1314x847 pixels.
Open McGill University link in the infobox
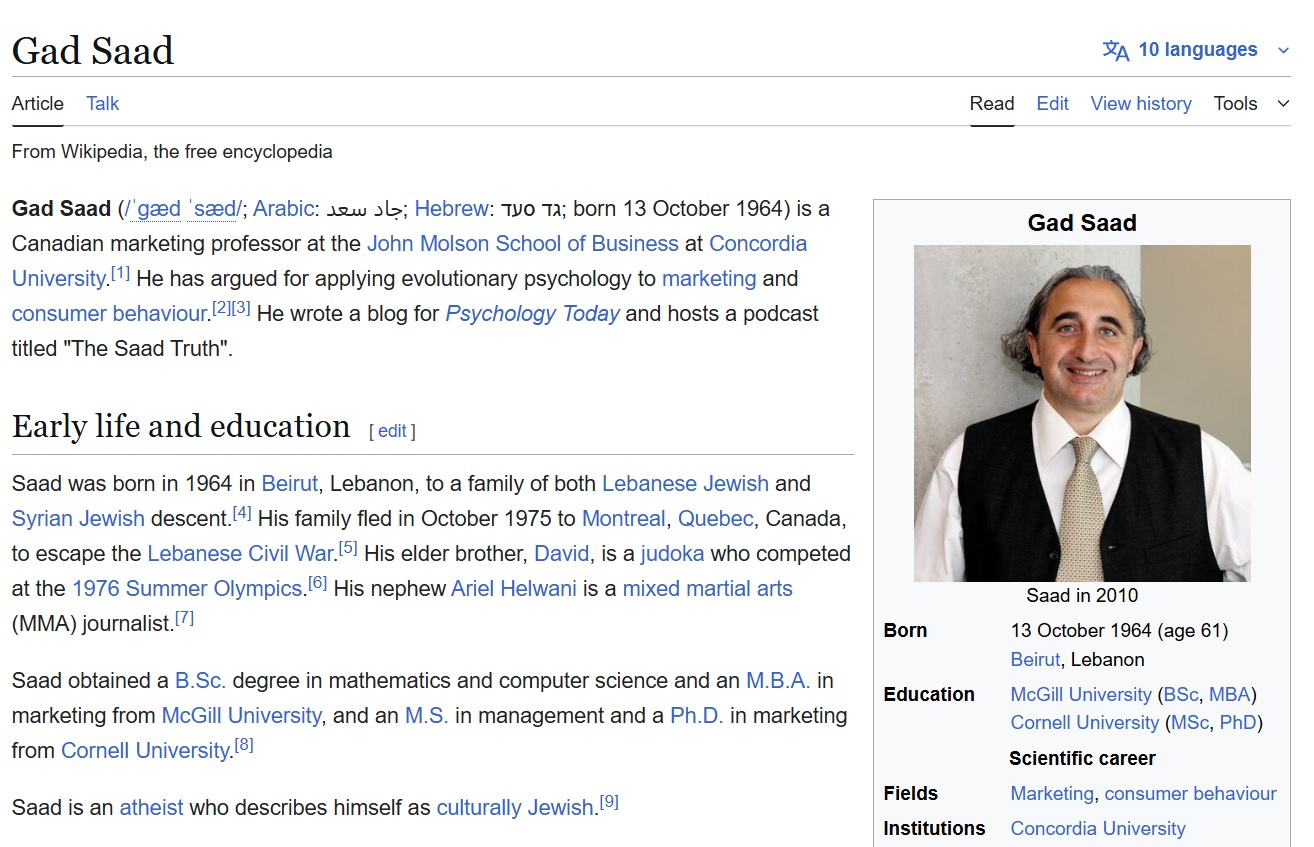[x=1081, y=695]
